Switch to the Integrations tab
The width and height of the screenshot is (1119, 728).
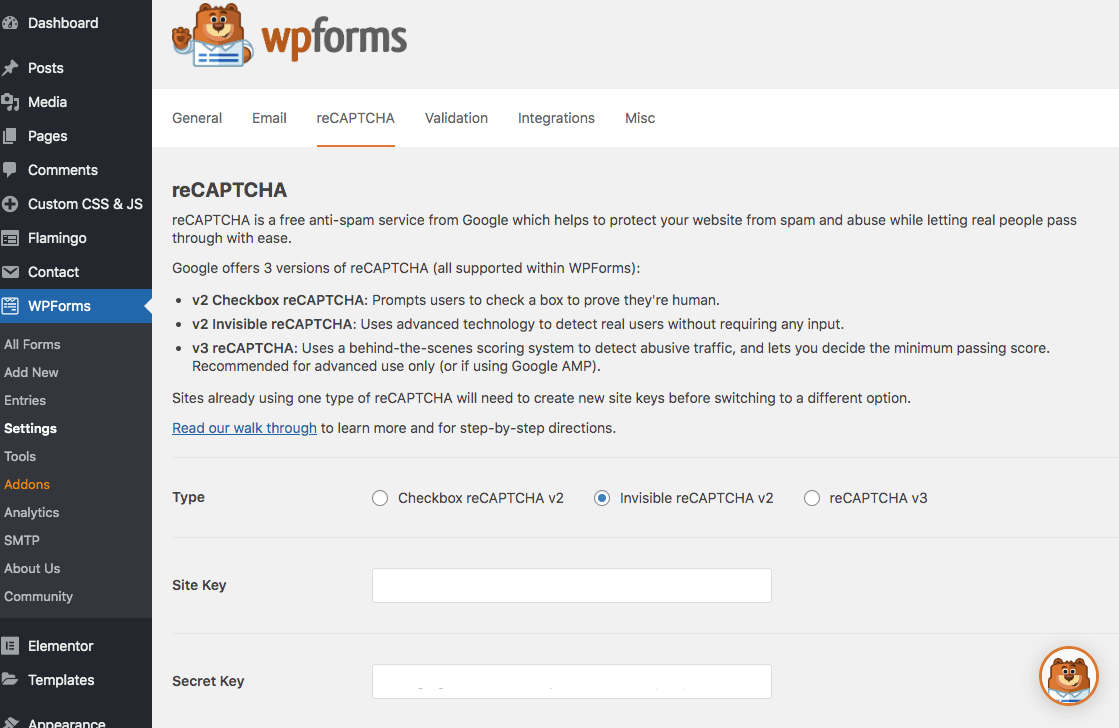coord(556,118)
